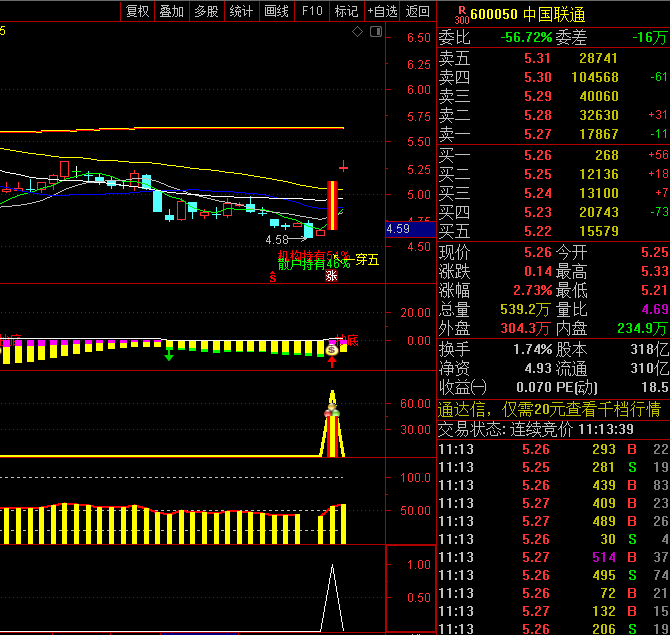Click the 交易状态 连续竞价 status line

(x=536, y=429)
